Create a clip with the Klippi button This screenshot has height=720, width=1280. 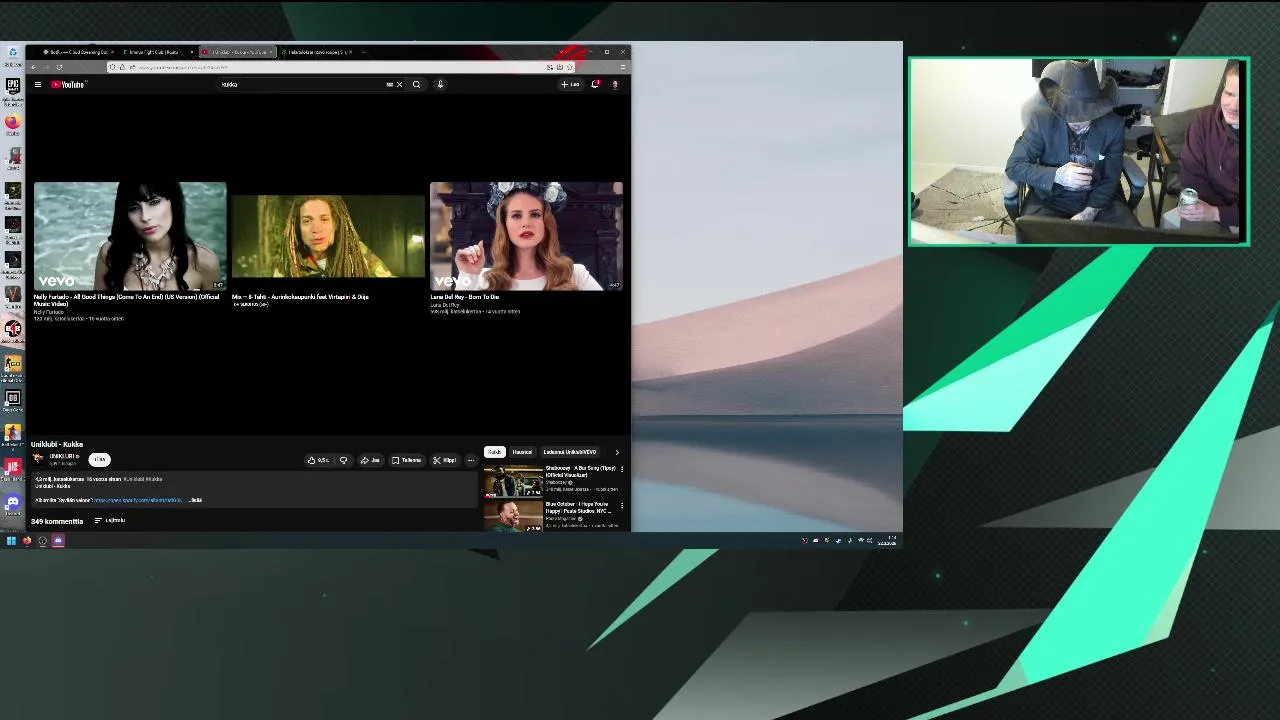coord(444,460)
